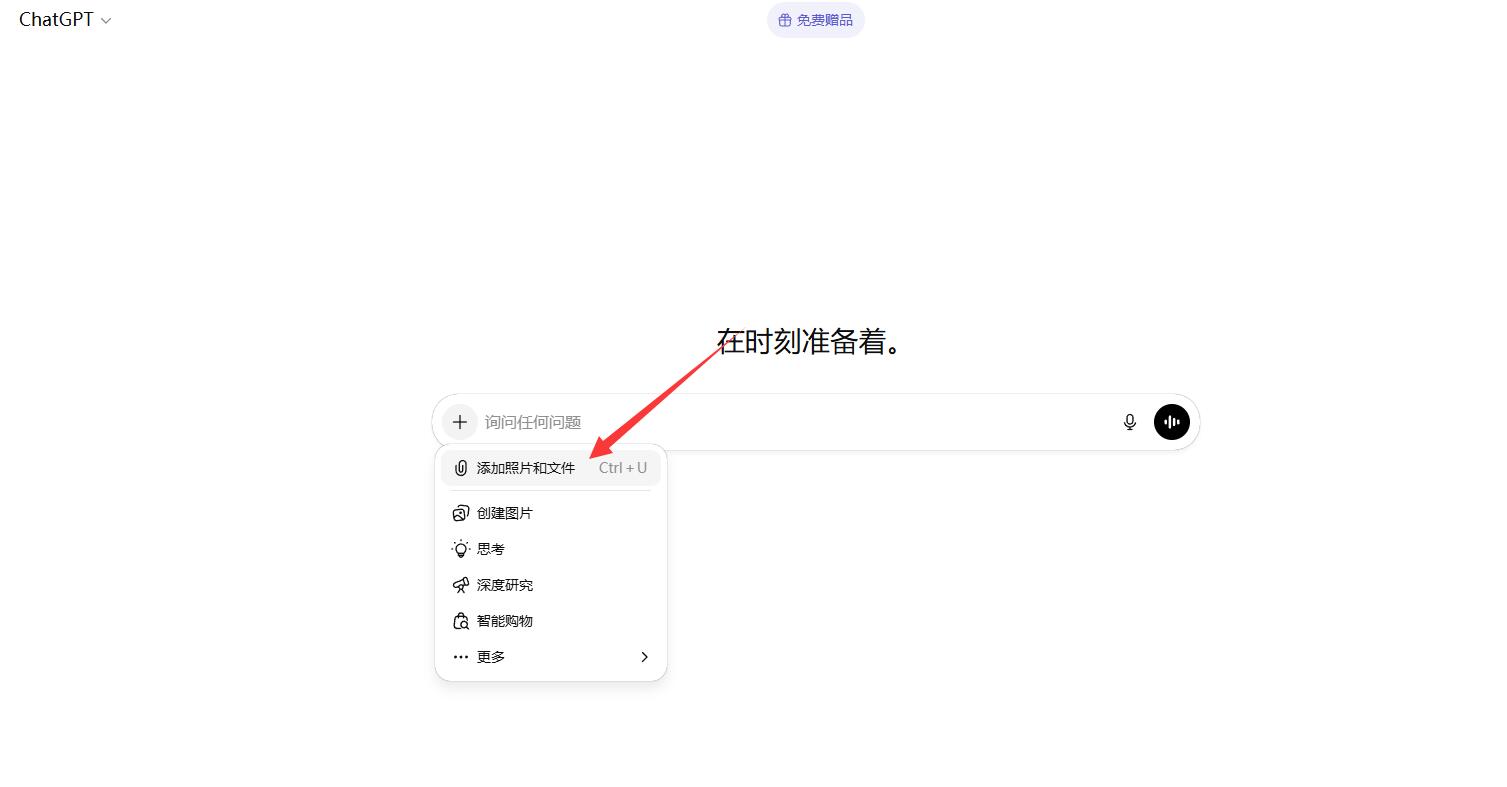The image size is (1507, 787).
Task: Click the 智能购物 shopping icon
Action: coord(460,620)
